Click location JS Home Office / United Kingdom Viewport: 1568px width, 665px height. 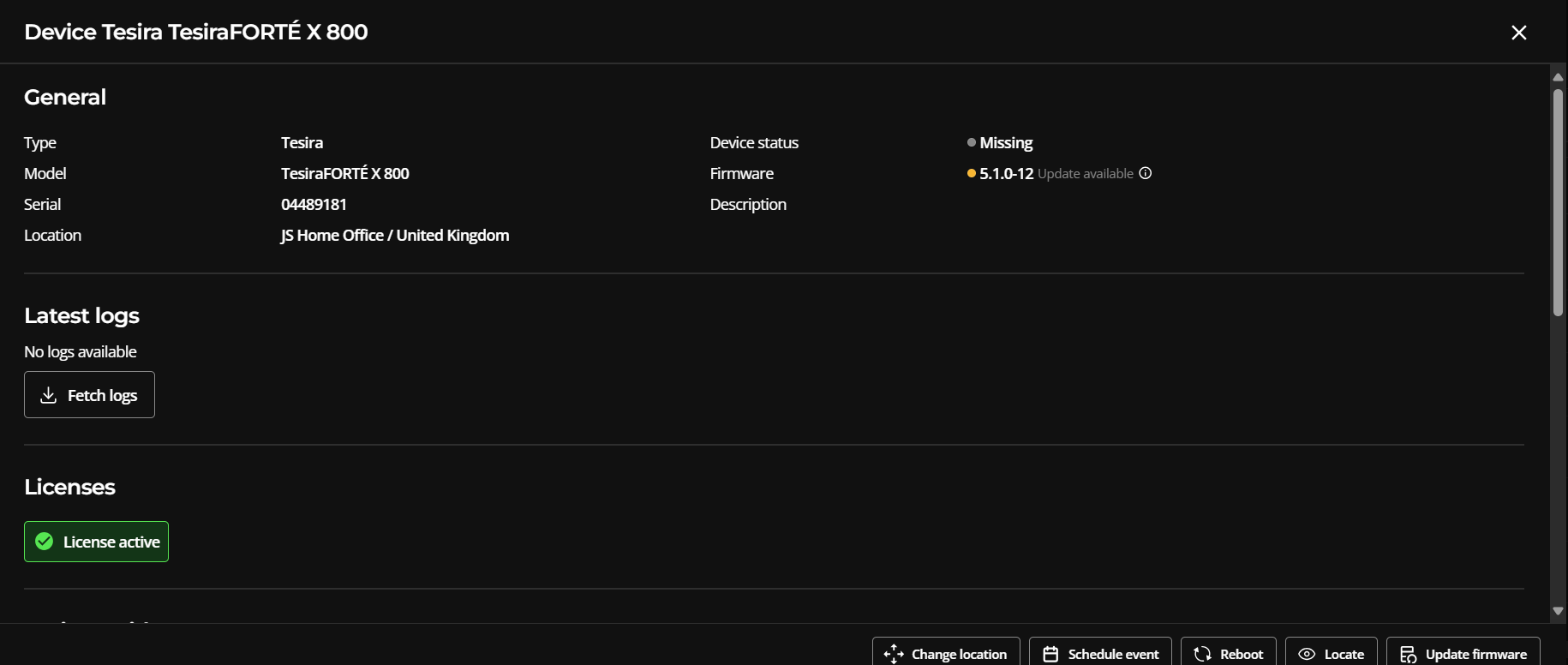click(x=395, y=235)
